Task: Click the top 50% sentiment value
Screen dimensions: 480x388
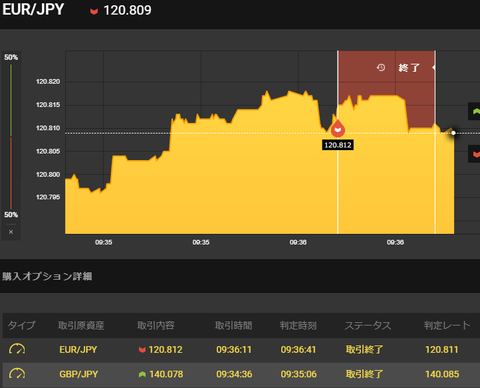Action: click(x=11, y=57)
